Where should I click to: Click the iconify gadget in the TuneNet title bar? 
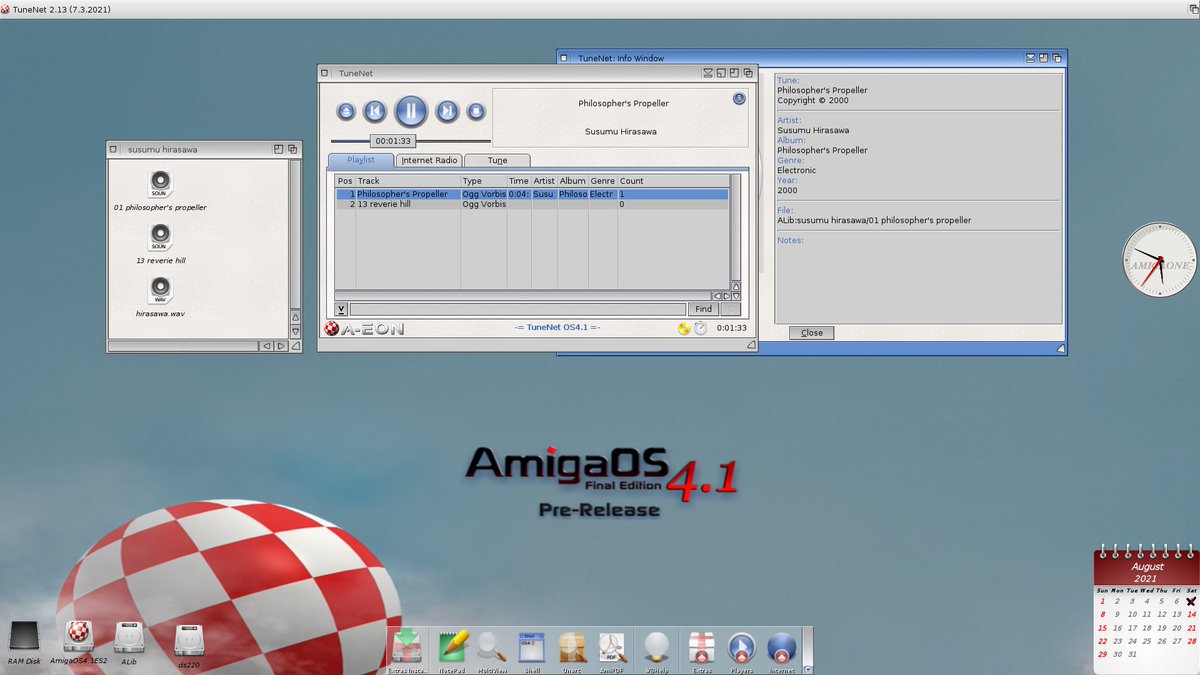[x=708, y=73]
